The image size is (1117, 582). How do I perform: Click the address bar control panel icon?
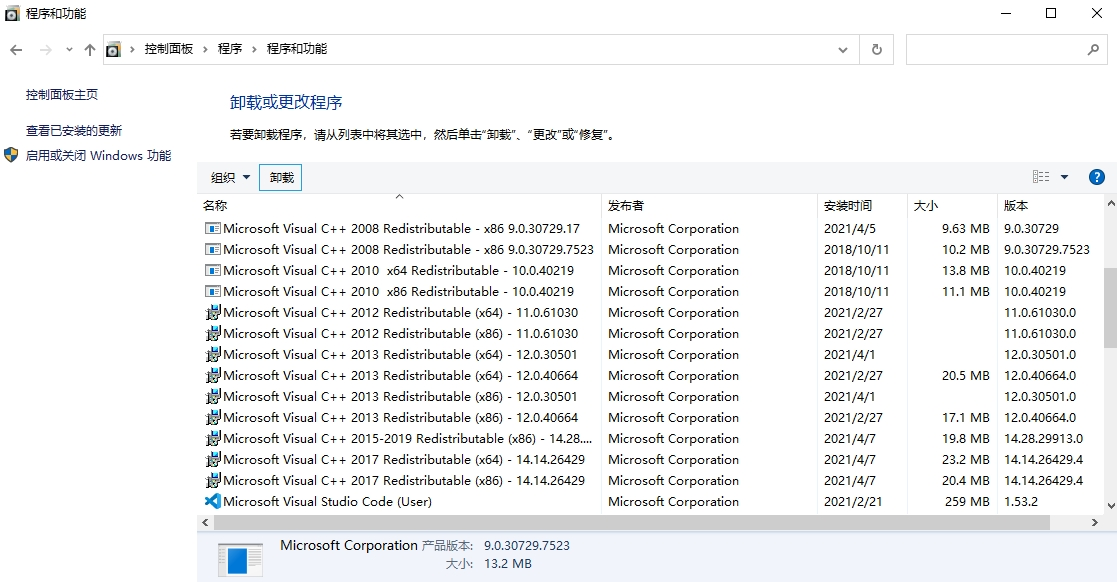[x=113, y=50]
